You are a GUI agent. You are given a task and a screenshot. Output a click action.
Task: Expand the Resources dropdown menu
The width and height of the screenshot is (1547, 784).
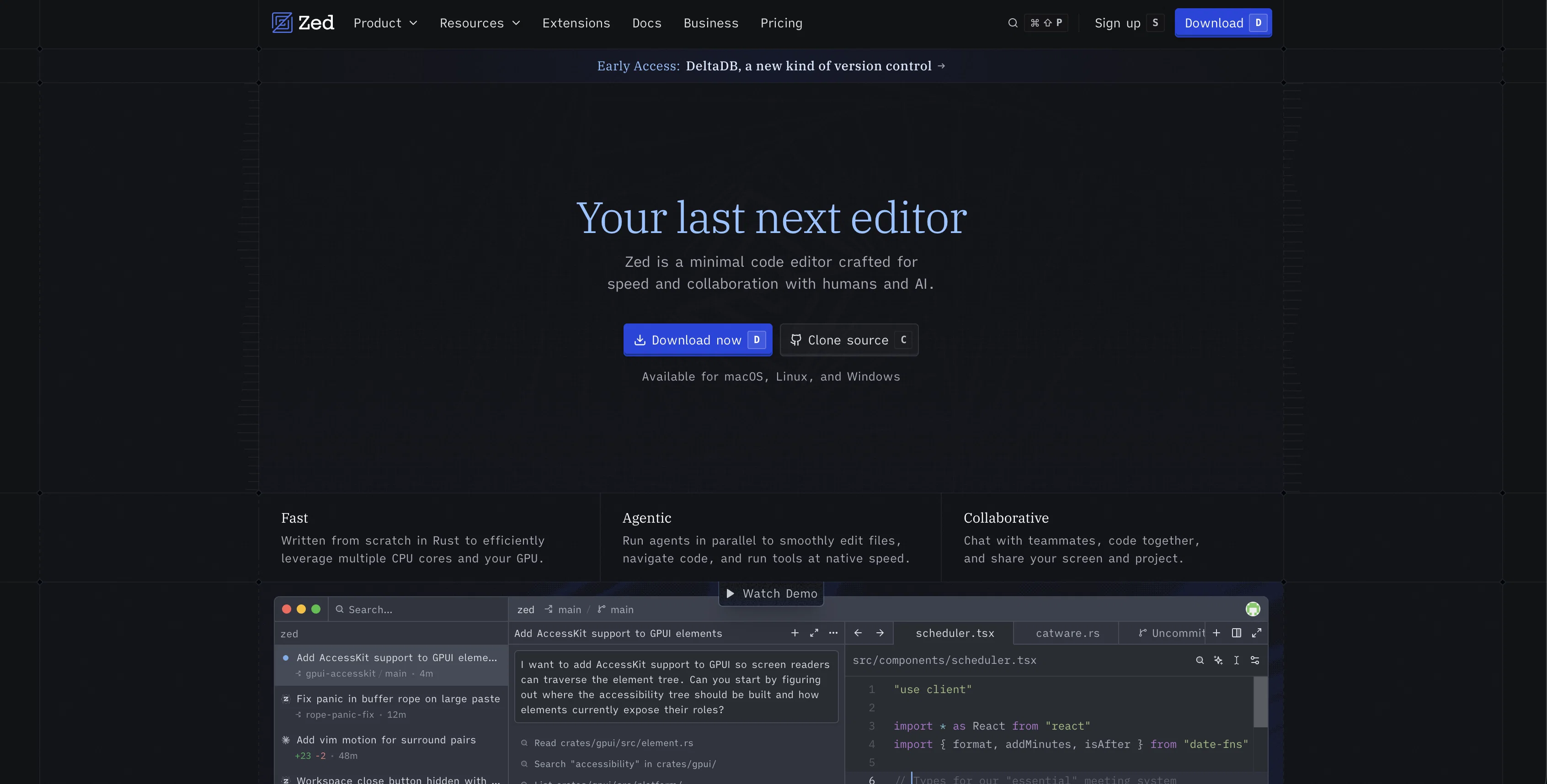point(480,23)
